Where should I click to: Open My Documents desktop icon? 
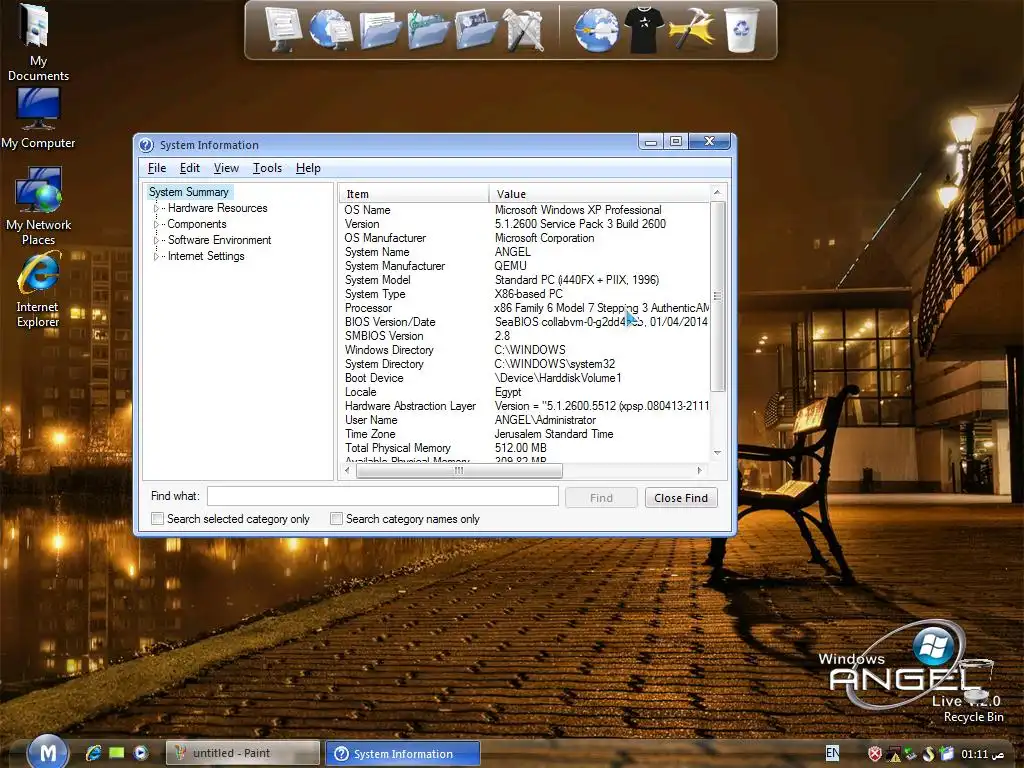coord(38,43)
